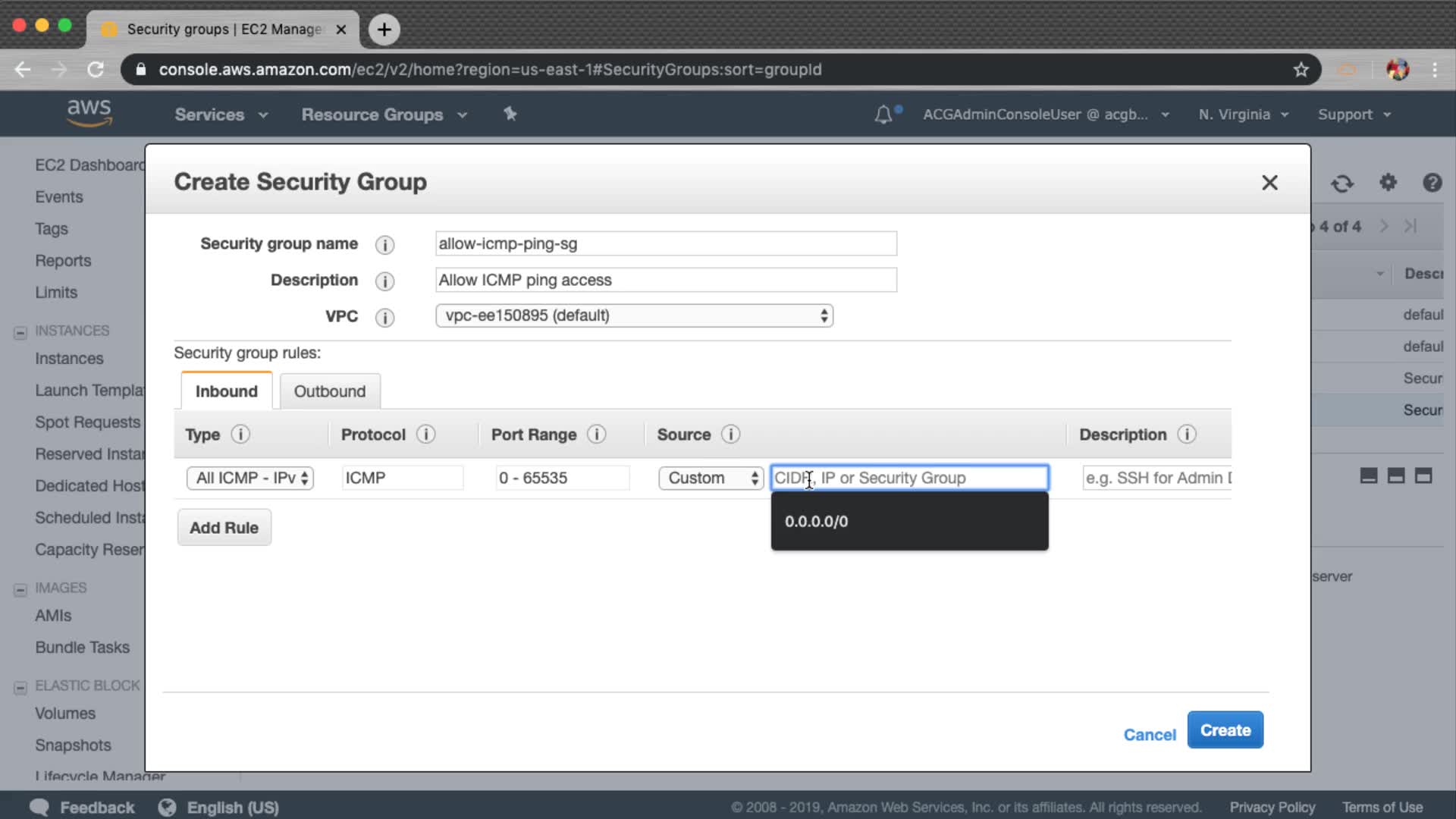This screenshot has width=1456, height=819.
Task: Click the AWS notifications bell icon
Action: (883, 115)
